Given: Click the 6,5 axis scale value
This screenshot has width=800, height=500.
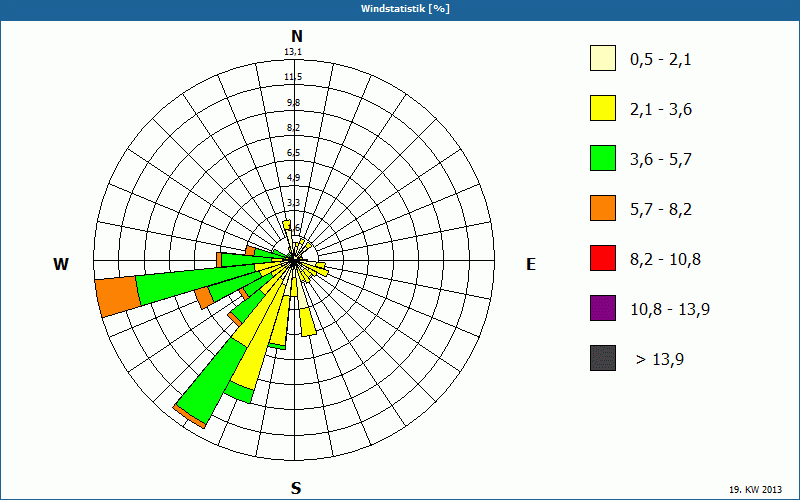Looking at the screenshot, I should (293, 153).
